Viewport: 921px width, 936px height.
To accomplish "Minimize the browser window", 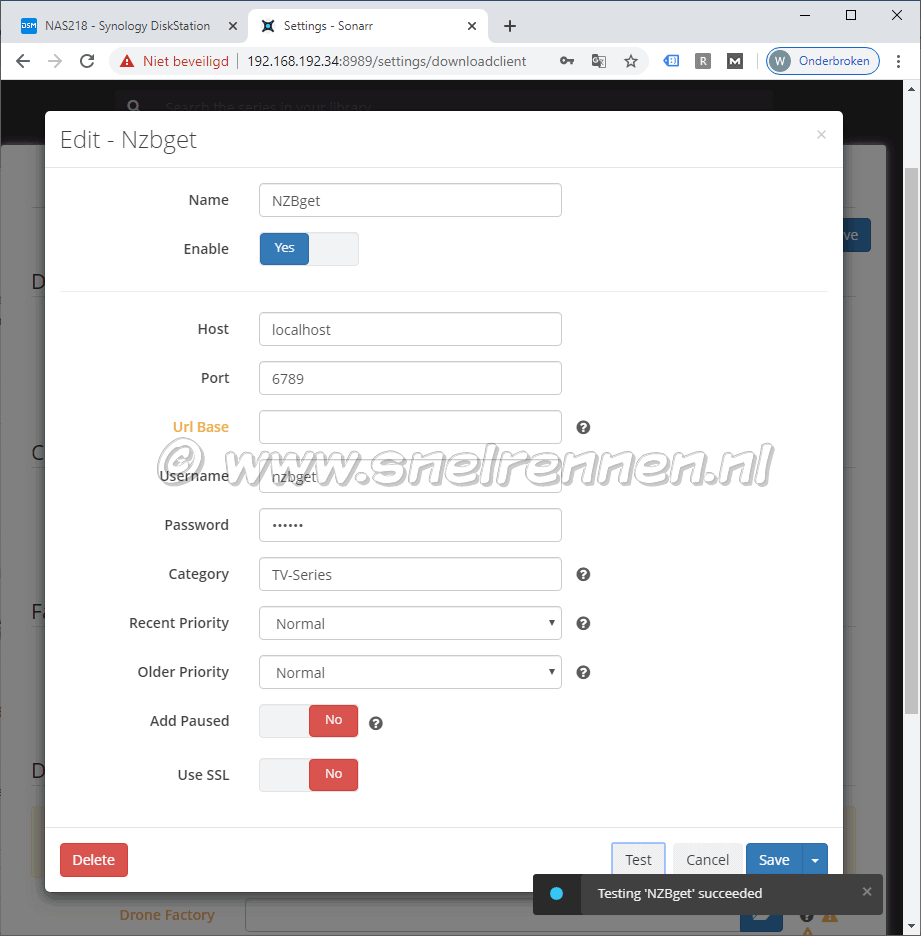I will pyautogui.click(x=805, y=16).
